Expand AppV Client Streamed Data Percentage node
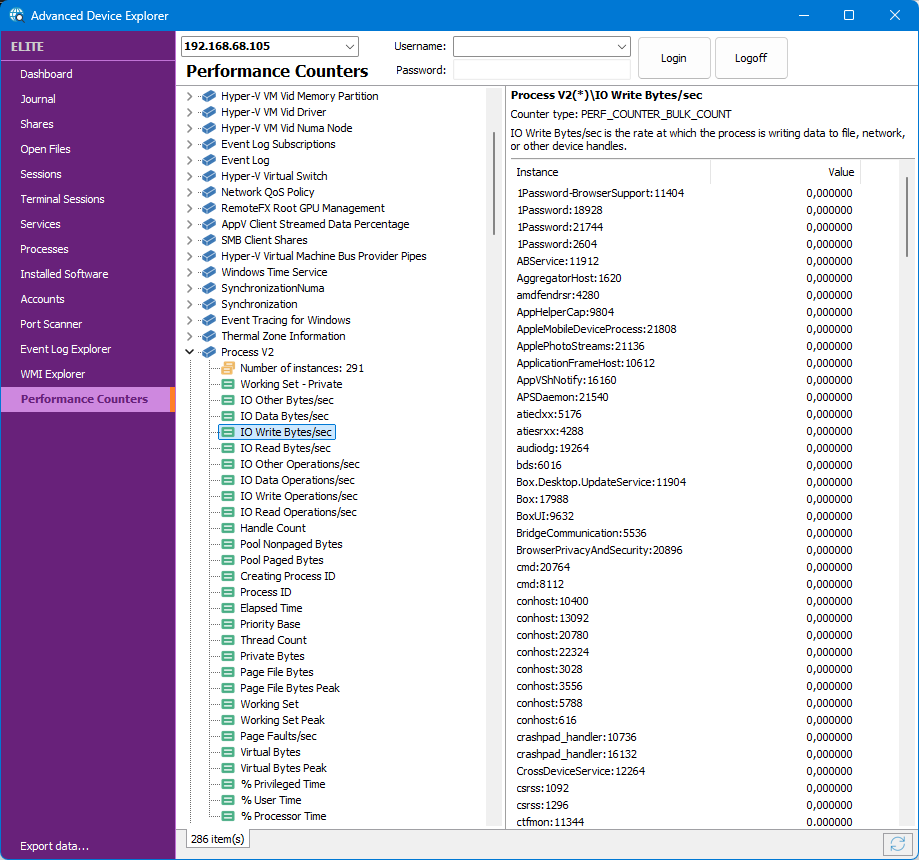The width and height of the screenshot is (919, 860). (x=189, y=224)
